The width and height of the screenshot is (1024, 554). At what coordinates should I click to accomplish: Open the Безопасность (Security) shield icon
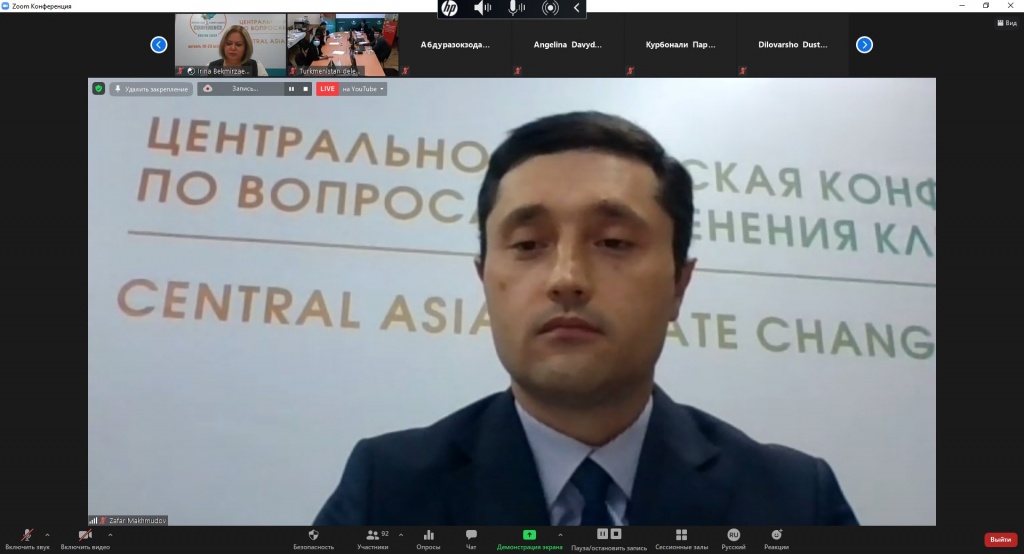point(313,536)
